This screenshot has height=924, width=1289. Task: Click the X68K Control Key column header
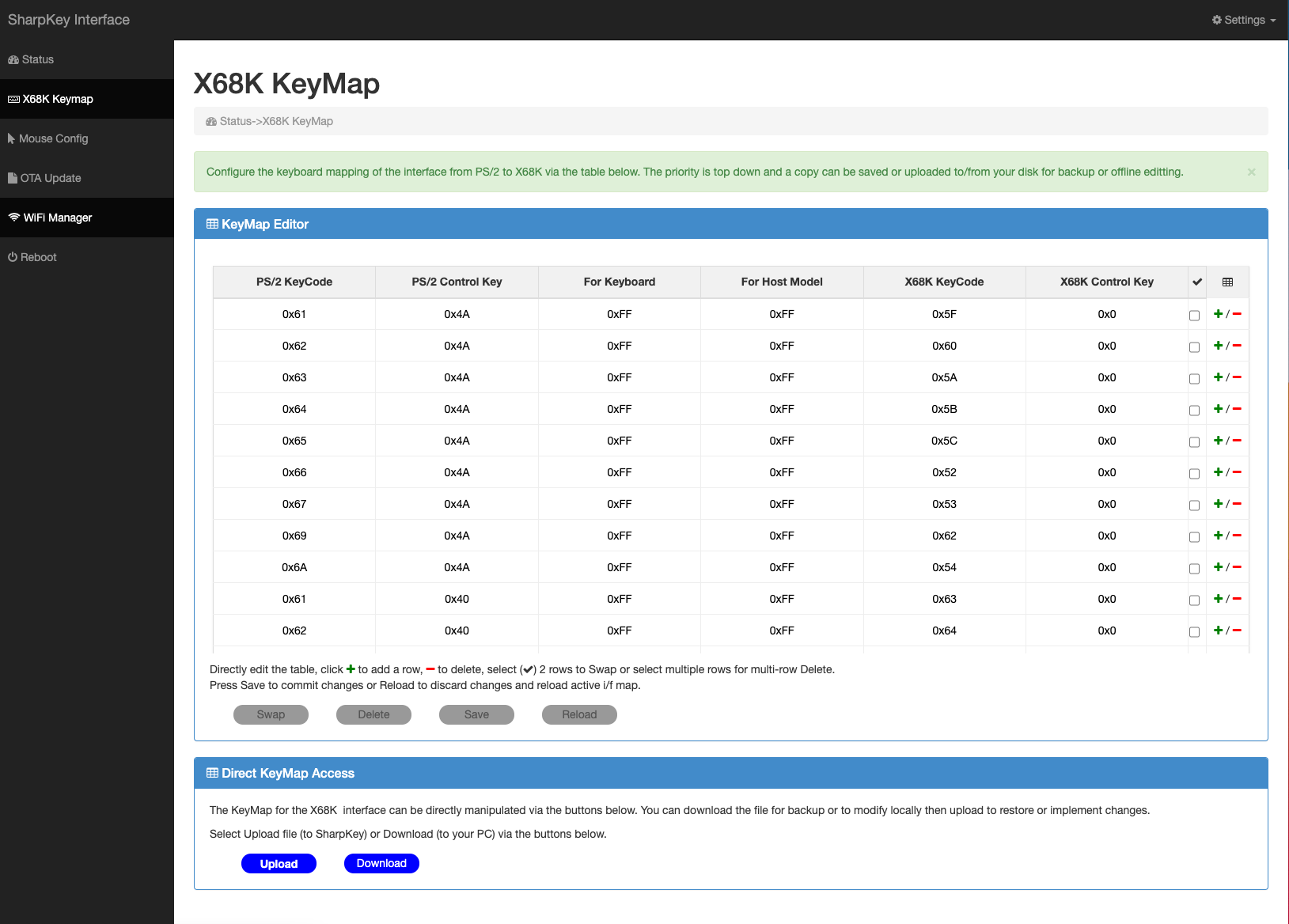1107,282
